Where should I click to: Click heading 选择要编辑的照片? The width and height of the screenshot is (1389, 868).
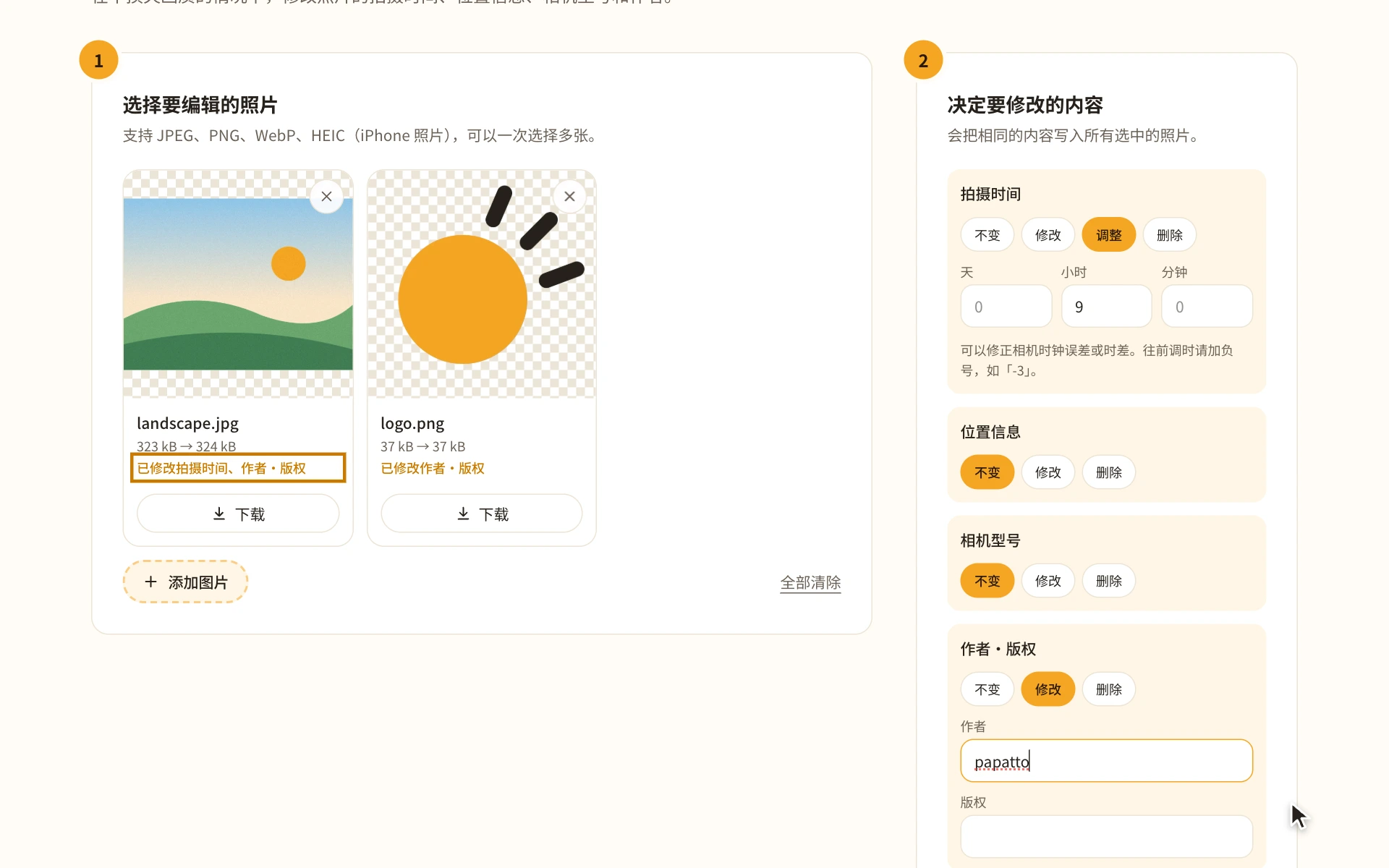coord(200,105)
